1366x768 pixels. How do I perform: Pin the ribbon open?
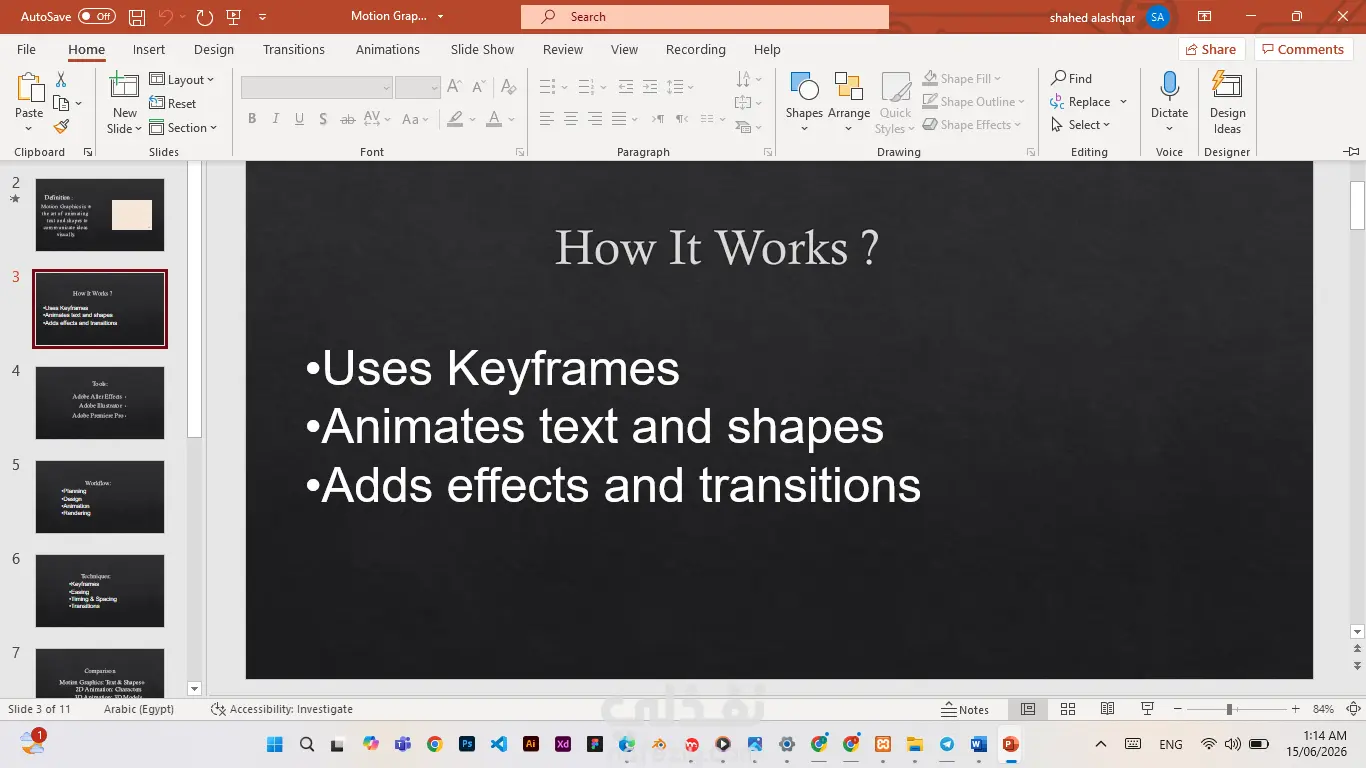[x=1352, y=151]
